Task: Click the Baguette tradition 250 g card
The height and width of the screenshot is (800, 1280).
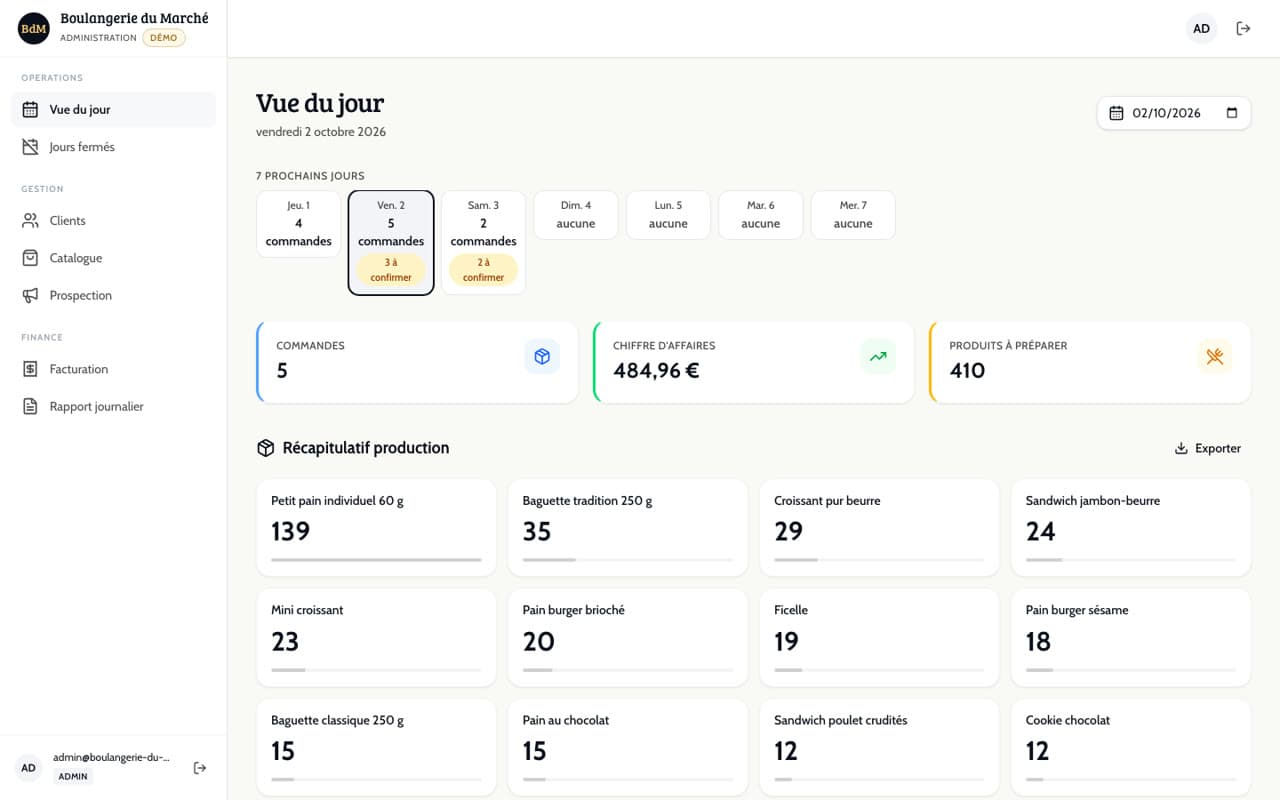Action: pyautogui.click(x=628, y=528)
